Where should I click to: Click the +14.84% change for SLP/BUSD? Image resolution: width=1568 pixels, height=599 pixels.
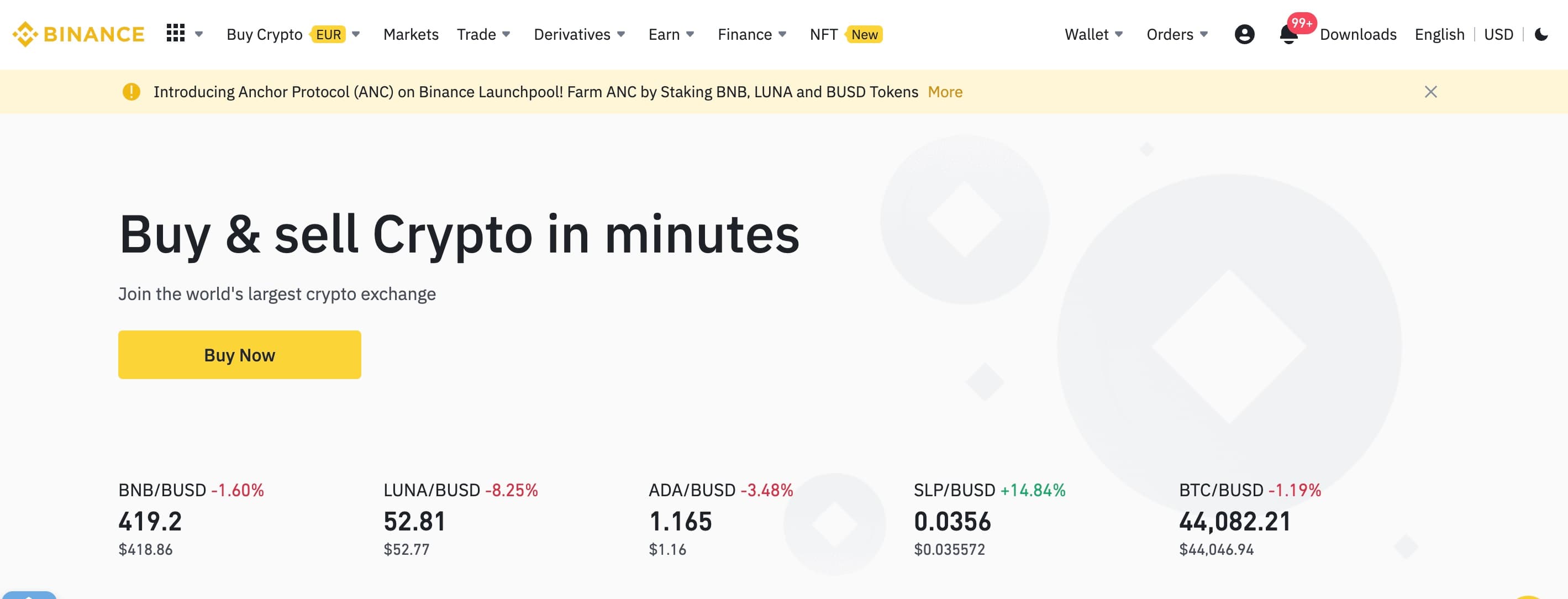1033,490
